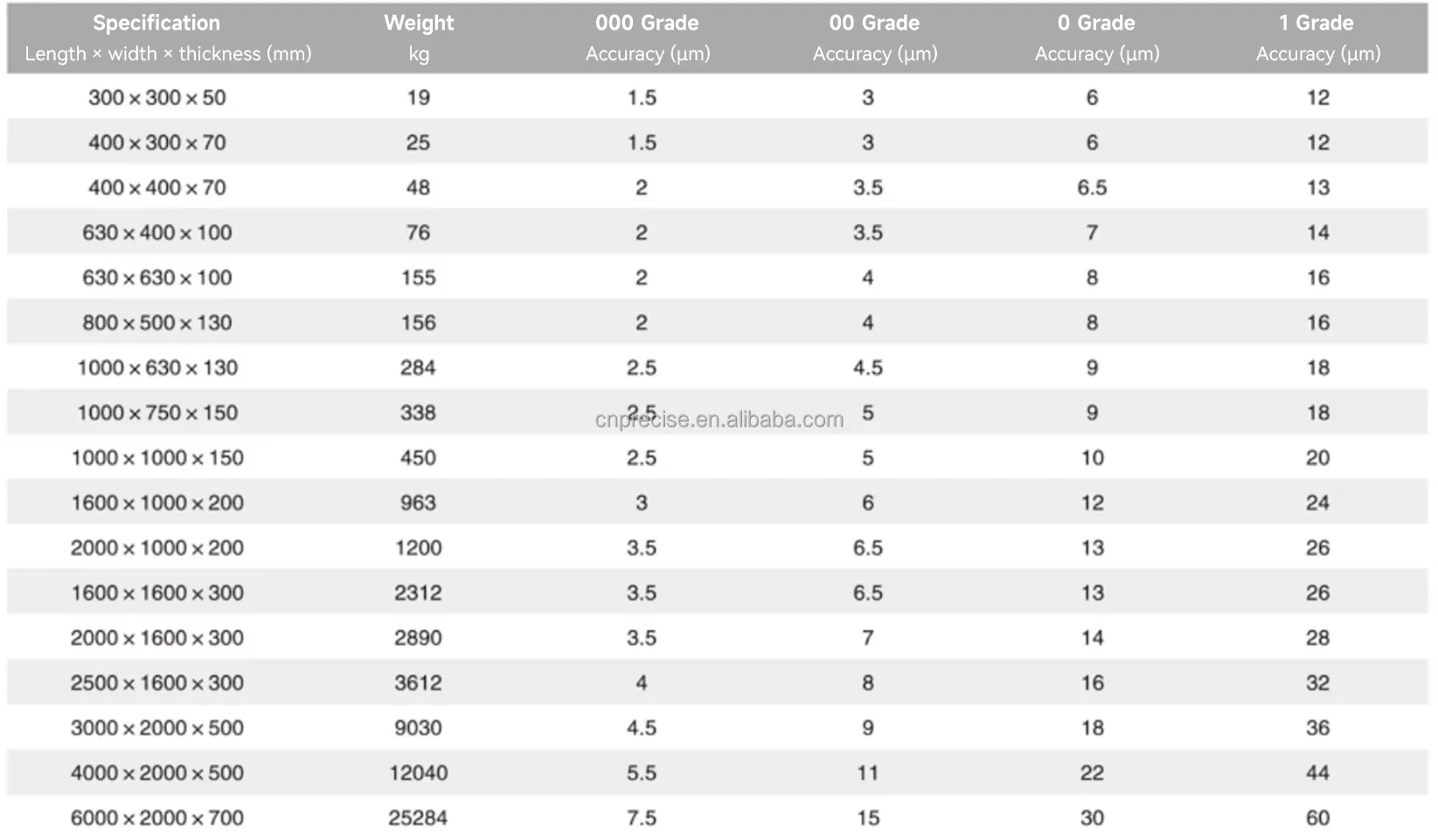Select the 2500 × 1600 × 300 specification
Screen dimensions: 1438x840
click(x=157, y=683)
